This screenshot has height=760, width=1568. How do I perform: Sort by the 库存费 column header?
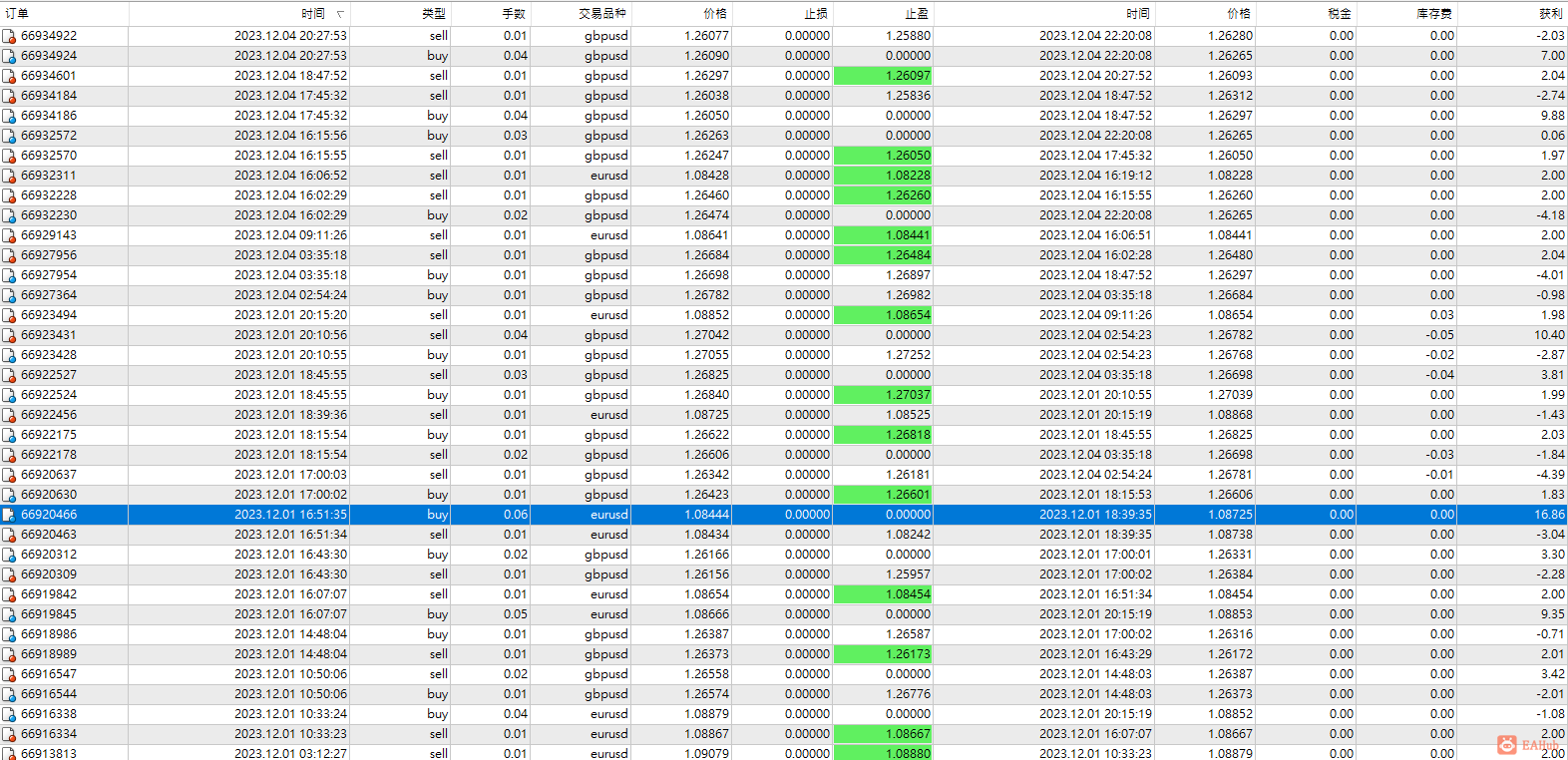tap(1434, 14)
